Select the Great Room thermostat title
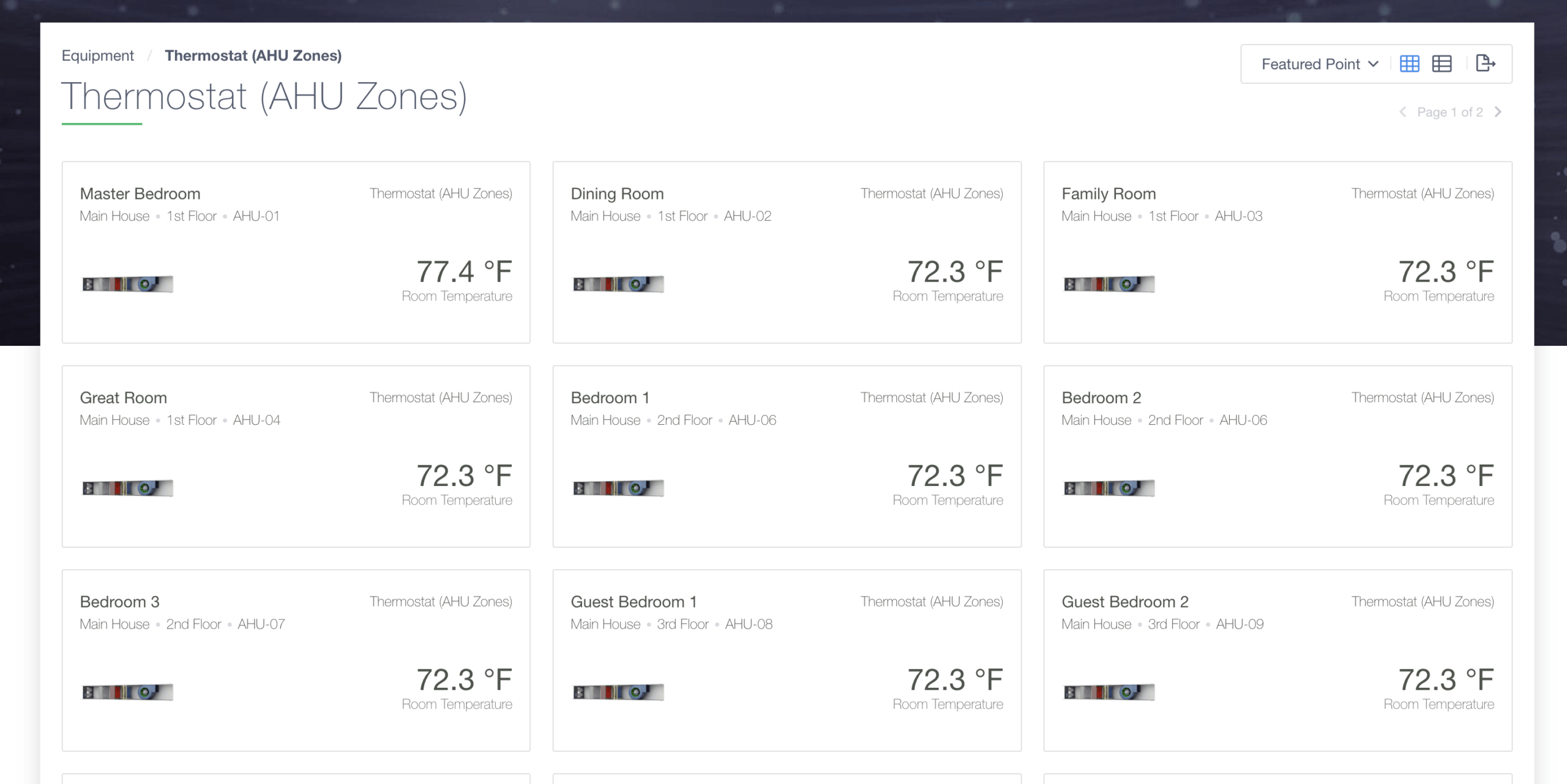Screen dimensions: 1567x784 click(123, 398)
